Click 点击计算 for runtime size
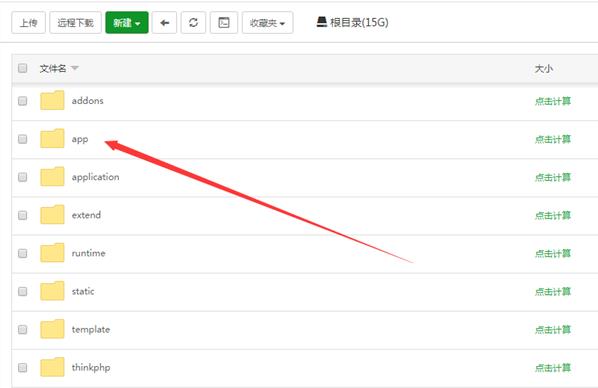Screen dimensions: 598x388 [553, 254]
